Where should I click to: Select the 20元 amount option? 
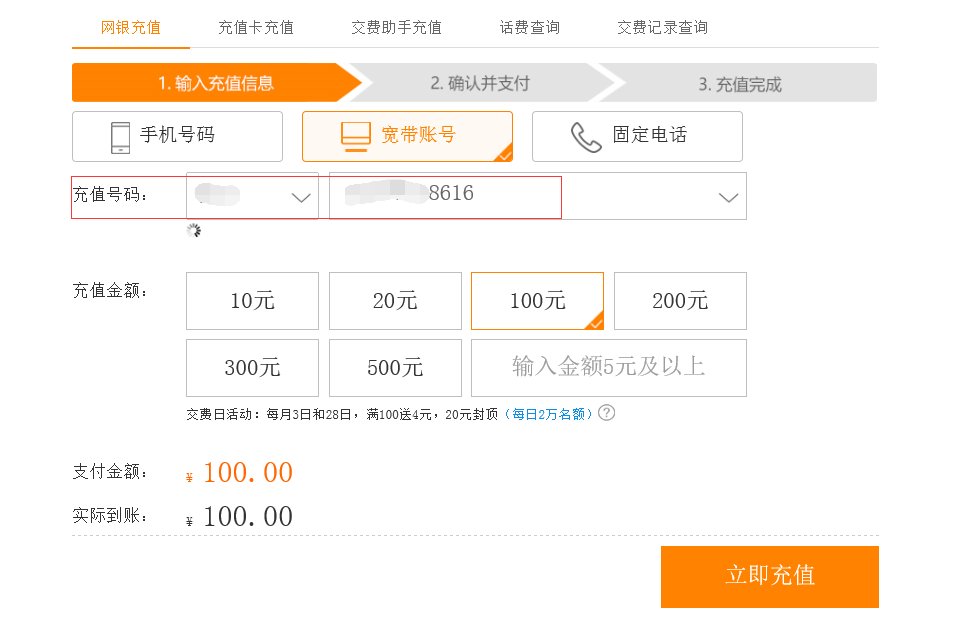[x=394, y=300]
